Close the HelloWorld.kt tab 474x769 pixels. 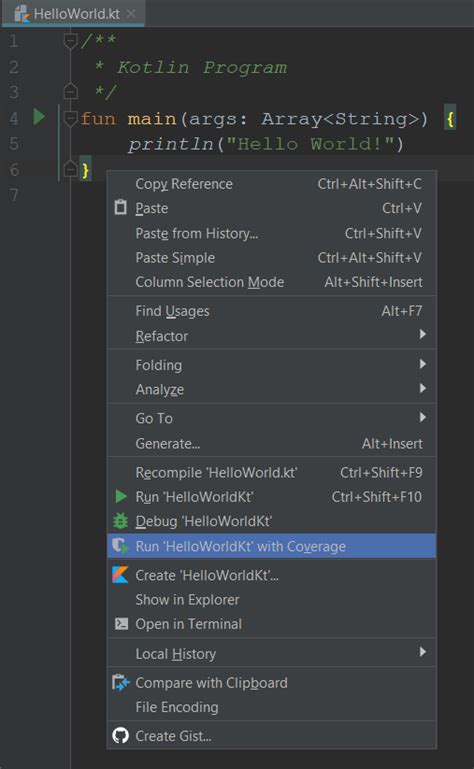tap(131, 14)
